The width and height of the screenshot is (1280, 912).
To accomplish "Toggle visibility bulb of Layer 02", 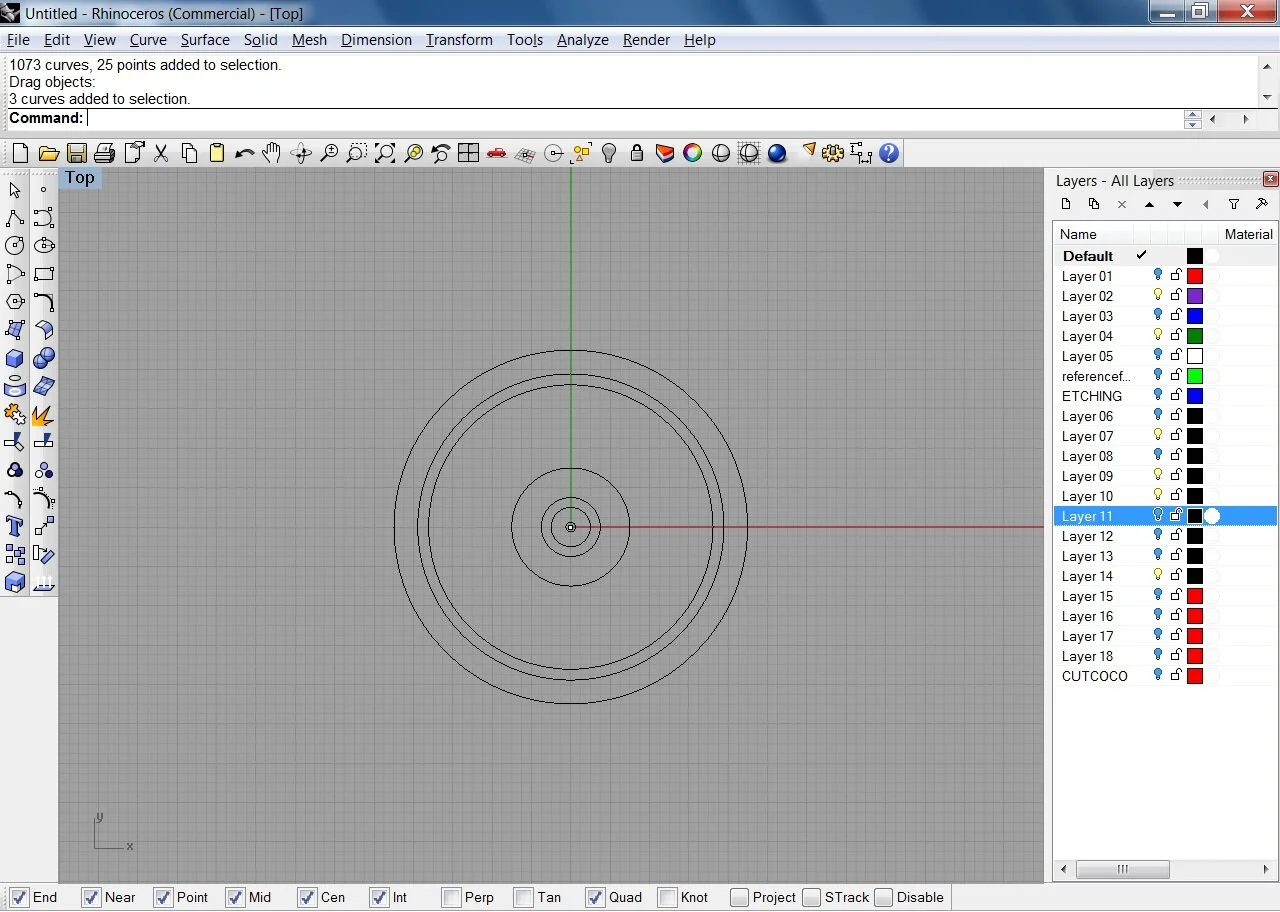I will tap(1158, 296).
